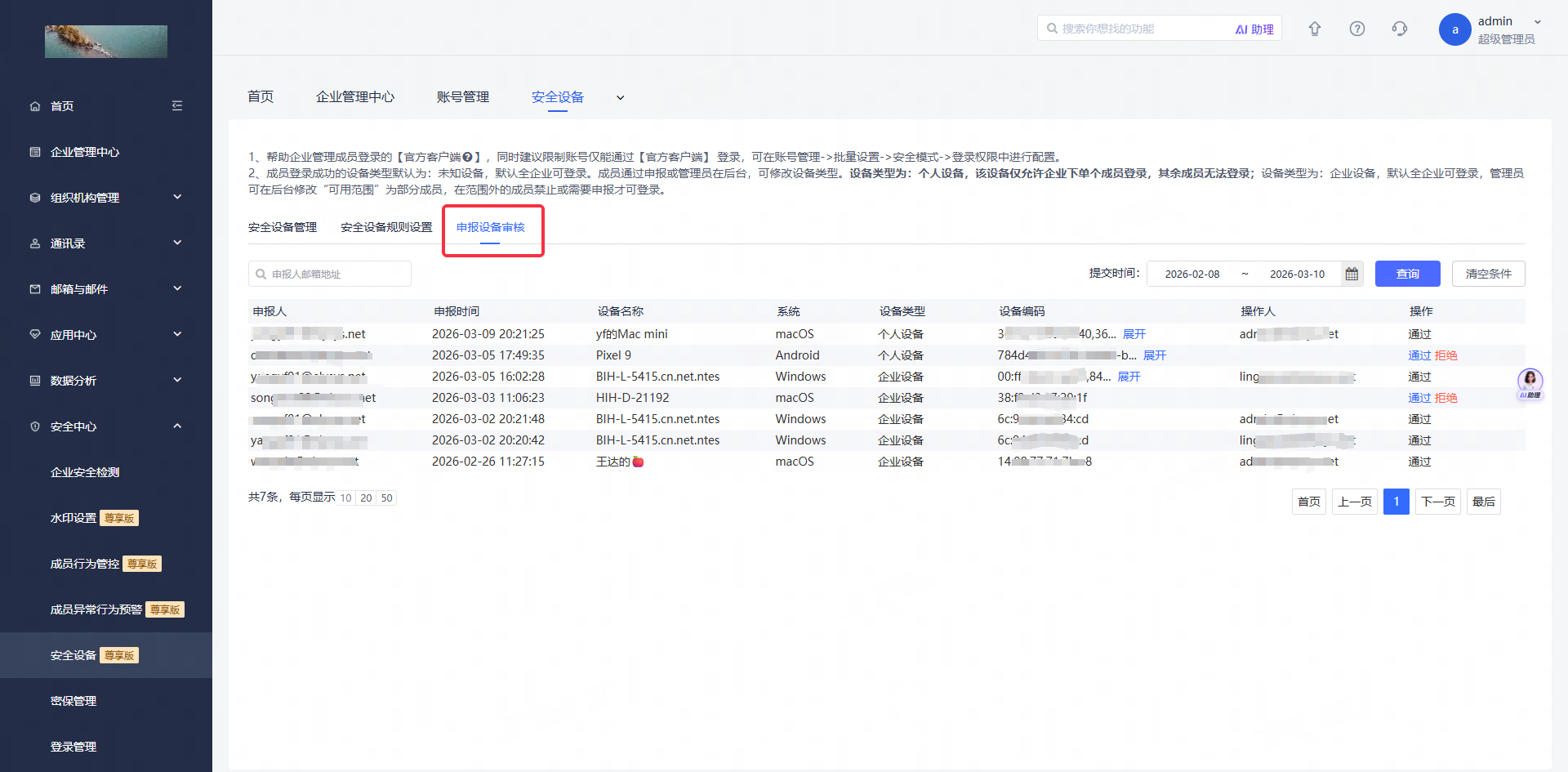Open the floating AI assistant avatar

click(1530, 382)
